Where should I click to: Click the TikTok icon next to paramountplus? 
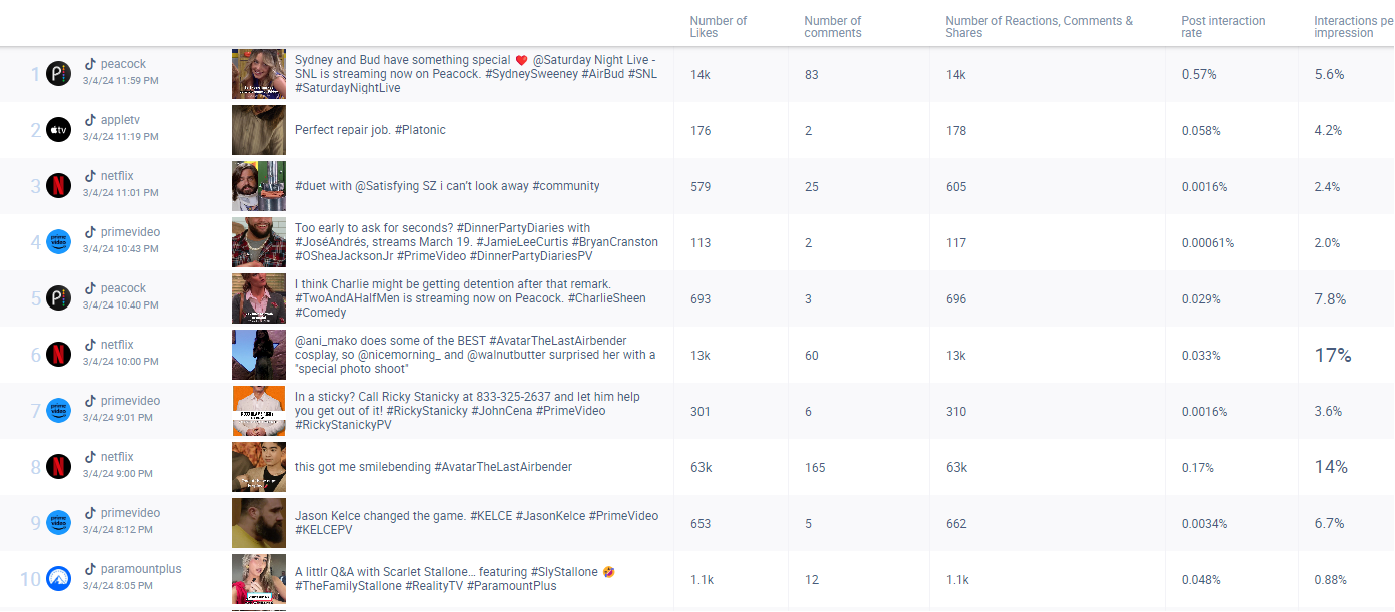tap(90, 567)
